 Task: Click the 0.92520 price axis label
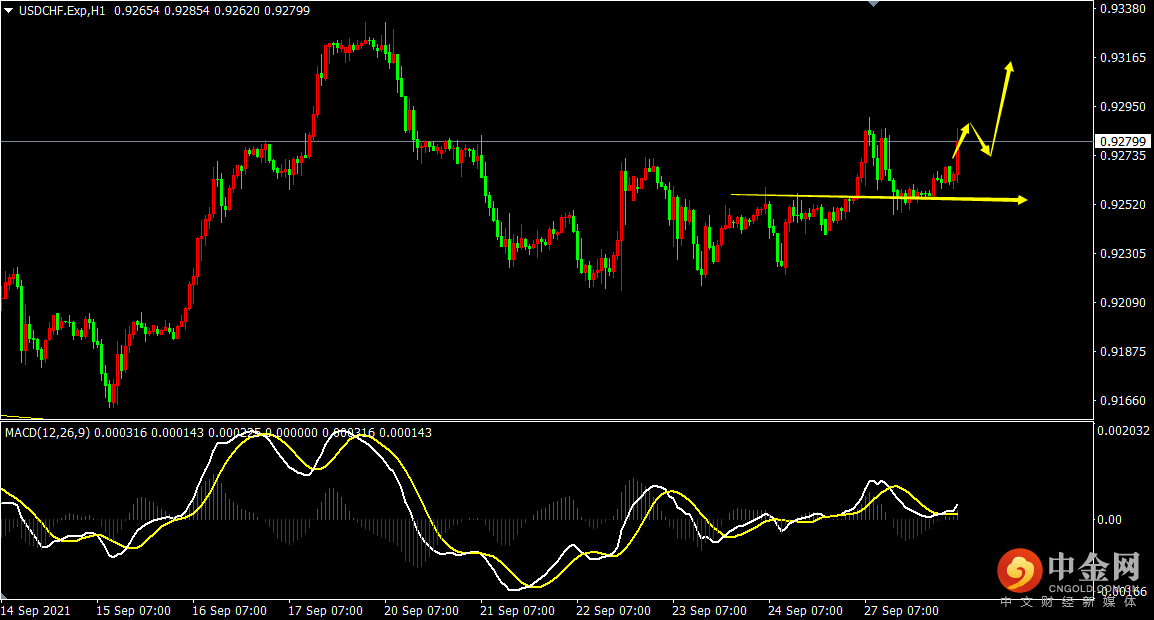pos(1122,205)
